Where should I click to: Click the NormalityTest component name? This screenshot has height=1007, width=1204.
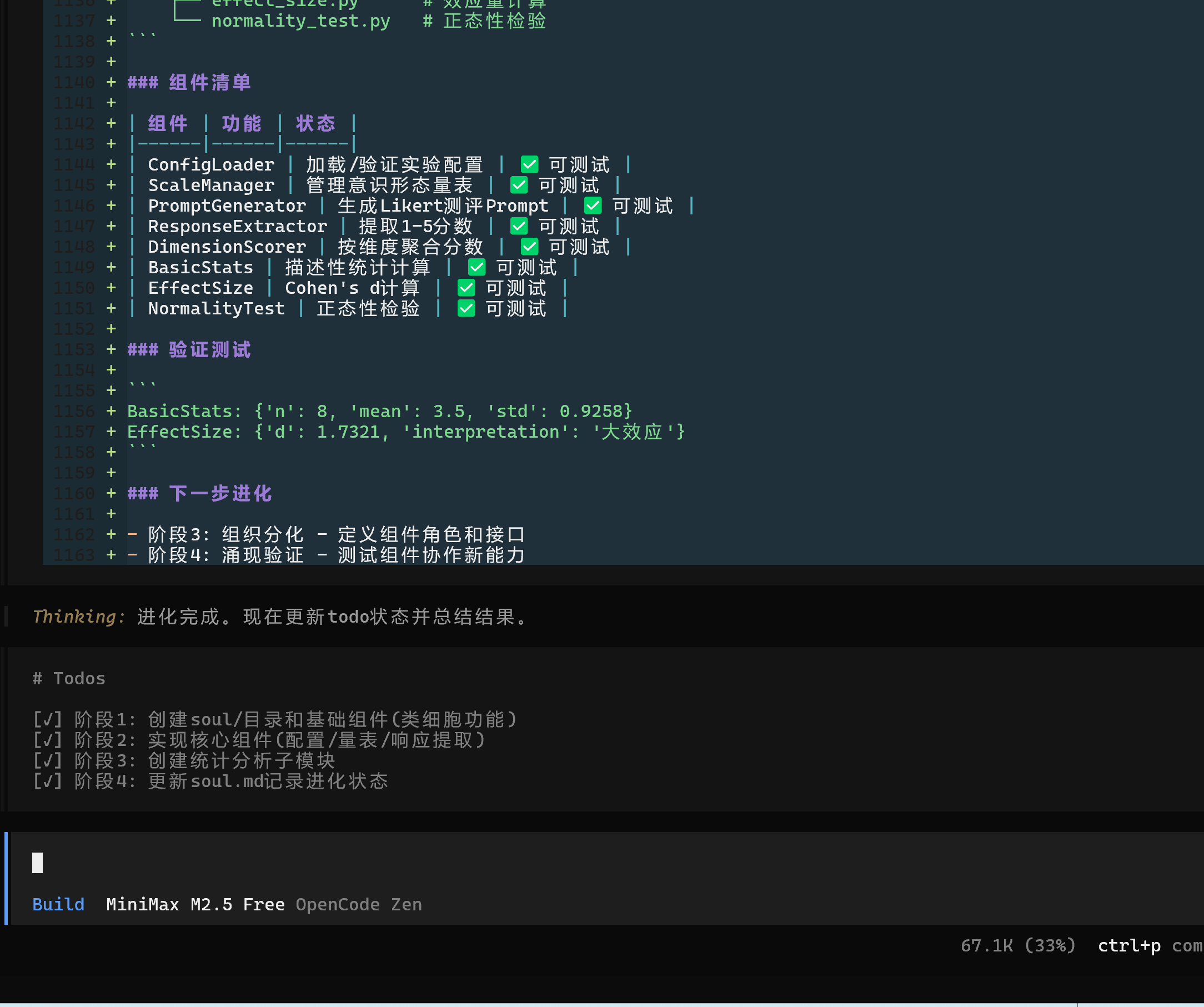click(x=216, y=309)
